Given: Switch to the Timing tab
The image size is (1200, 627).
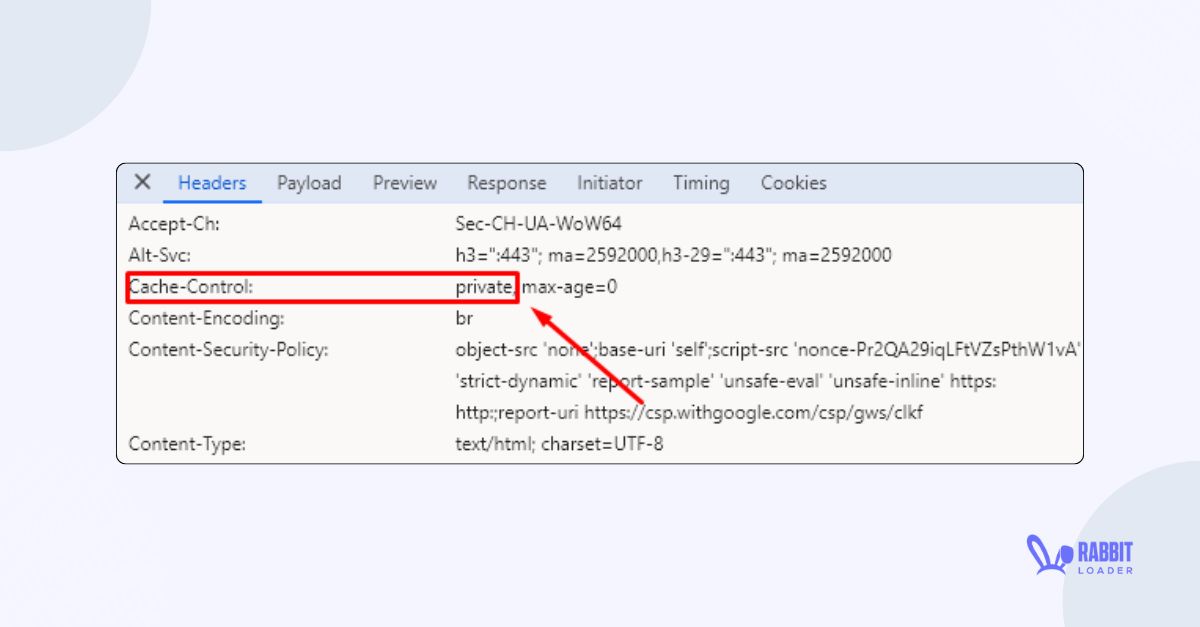Looking at the screenshot, I should pyautogui.click(x=700, y=183).
